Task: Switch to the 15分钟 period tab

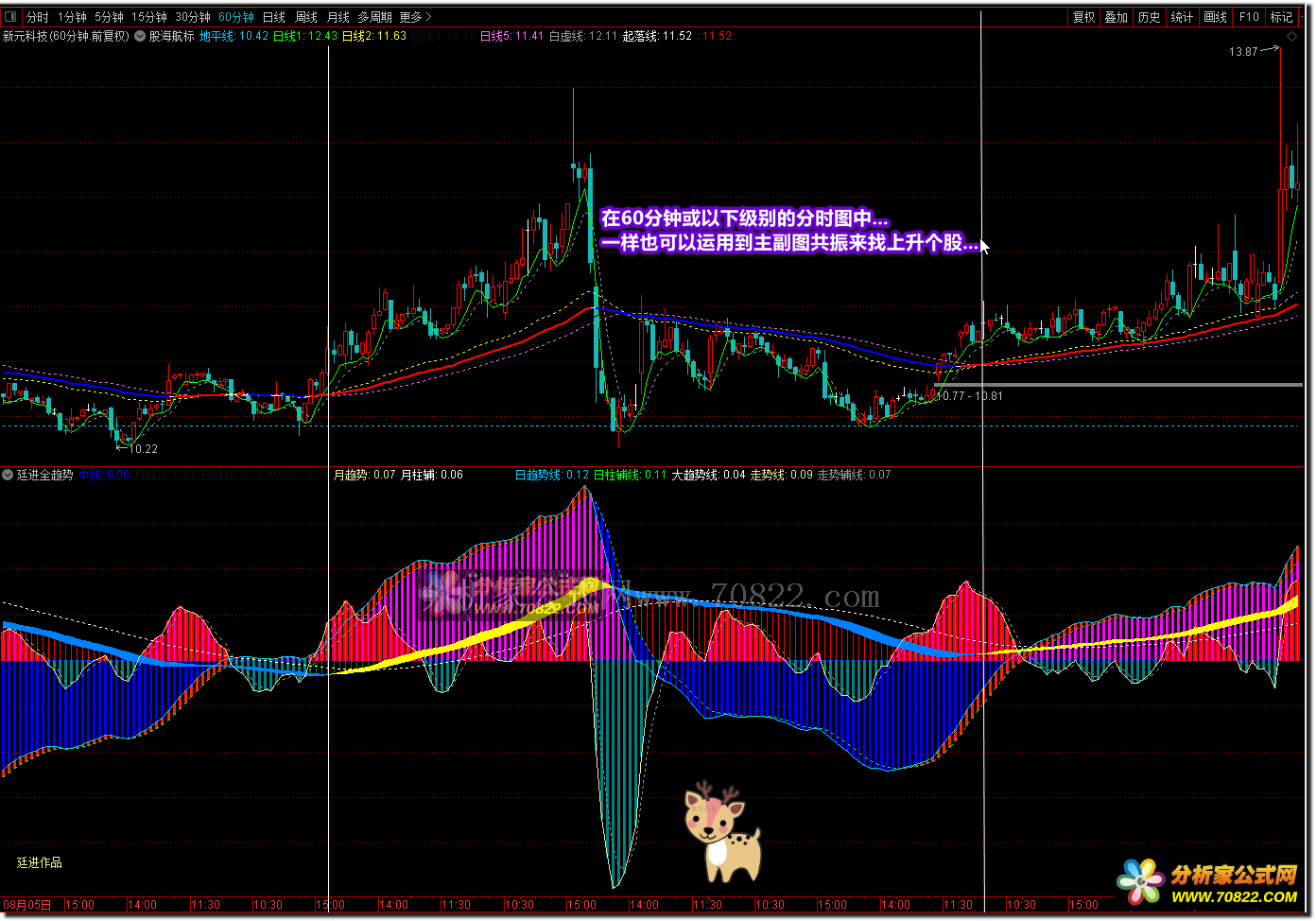Action: click(x=149, y=17)
